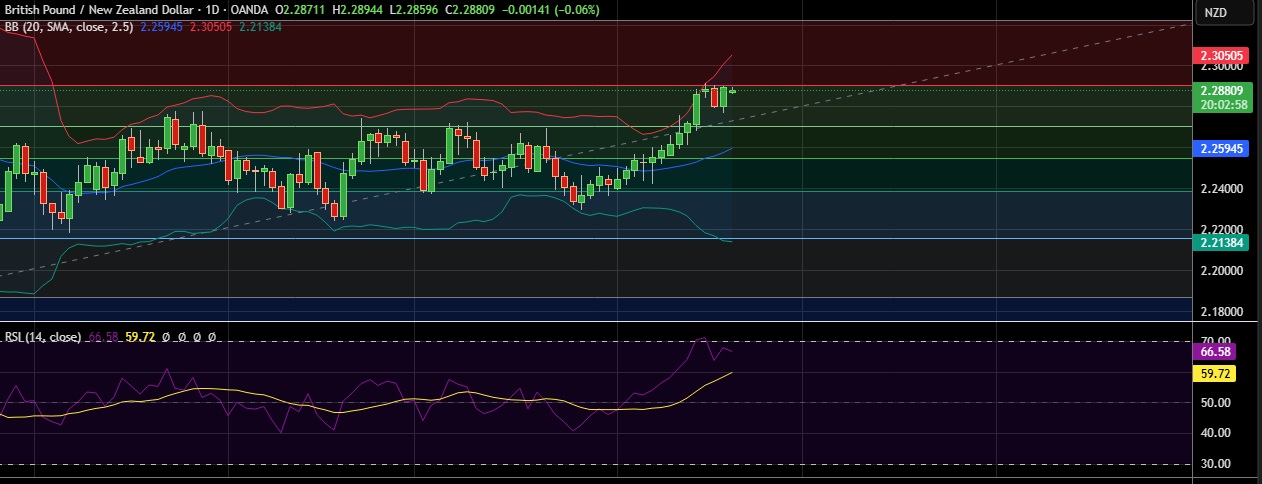Click the purple 66.58 RSI axis label

(x=1217, y=351)
